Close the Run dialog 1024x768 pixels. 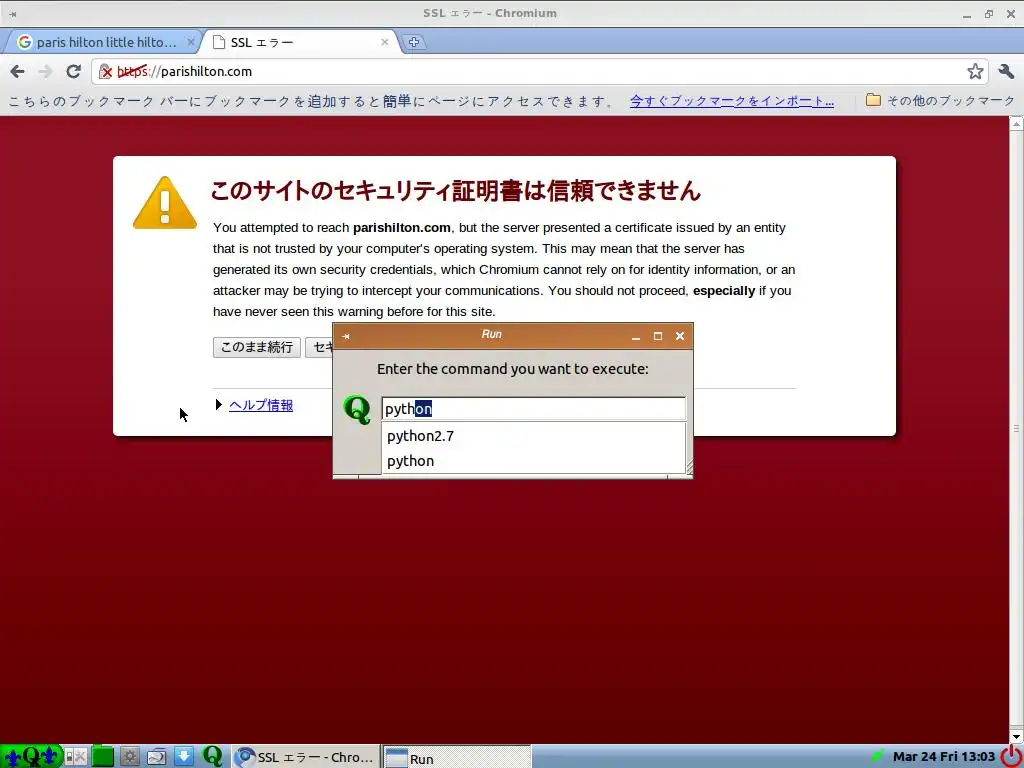click(x=680, y=336)
